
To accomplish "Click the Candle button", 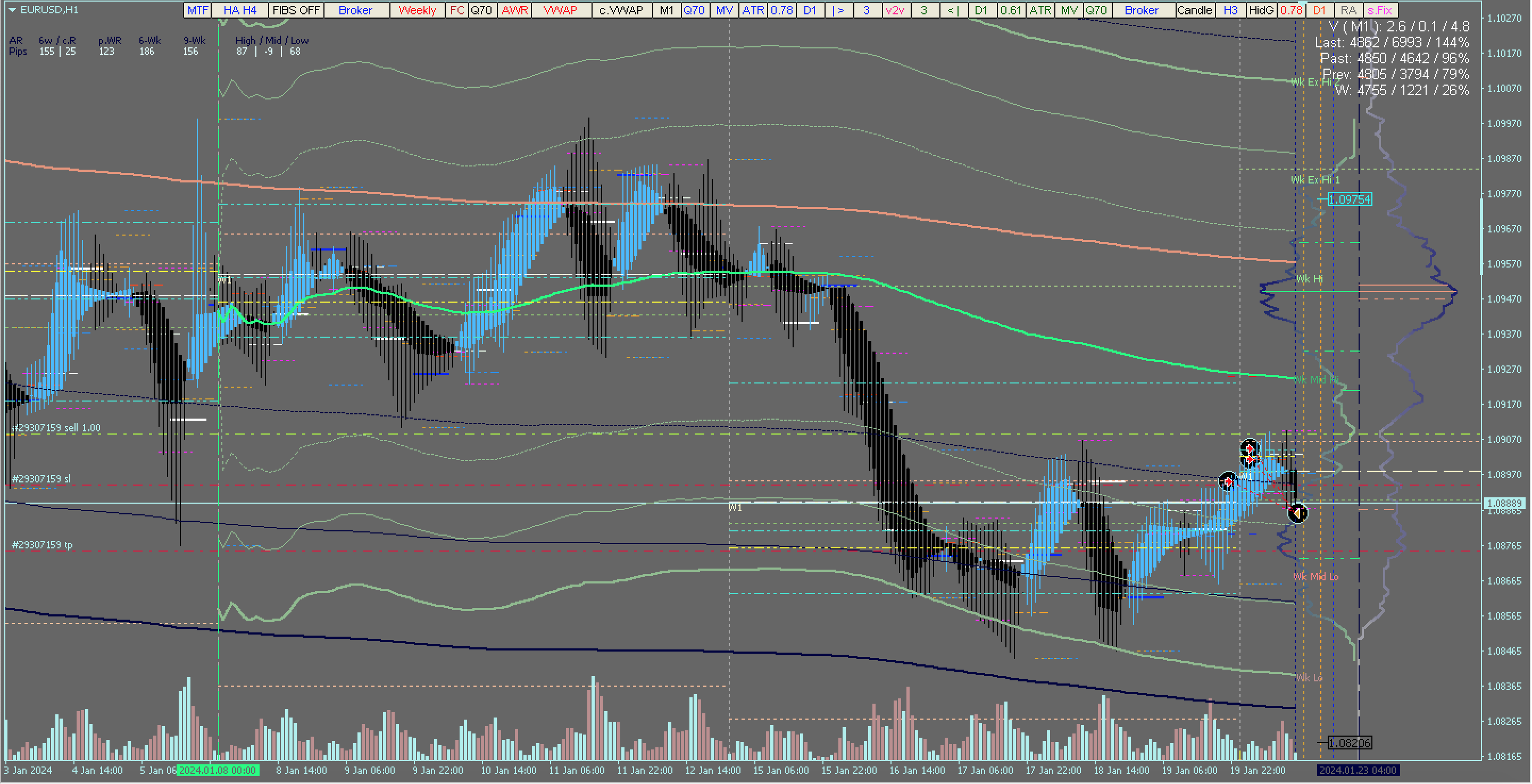I will click(1194, 10).
